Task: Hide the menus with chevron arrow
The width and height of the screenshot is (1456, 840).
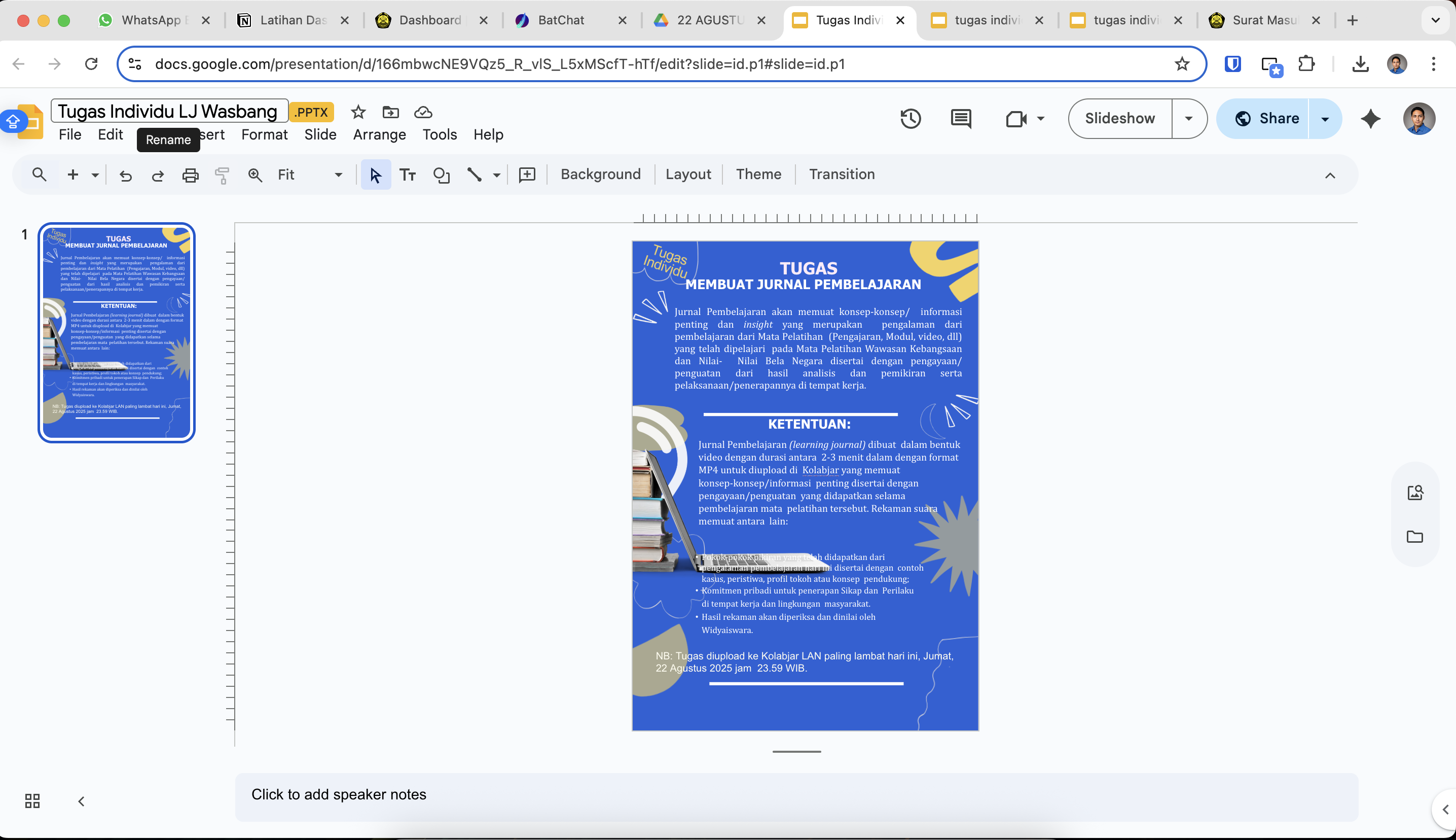Action: coord(1330,176)
